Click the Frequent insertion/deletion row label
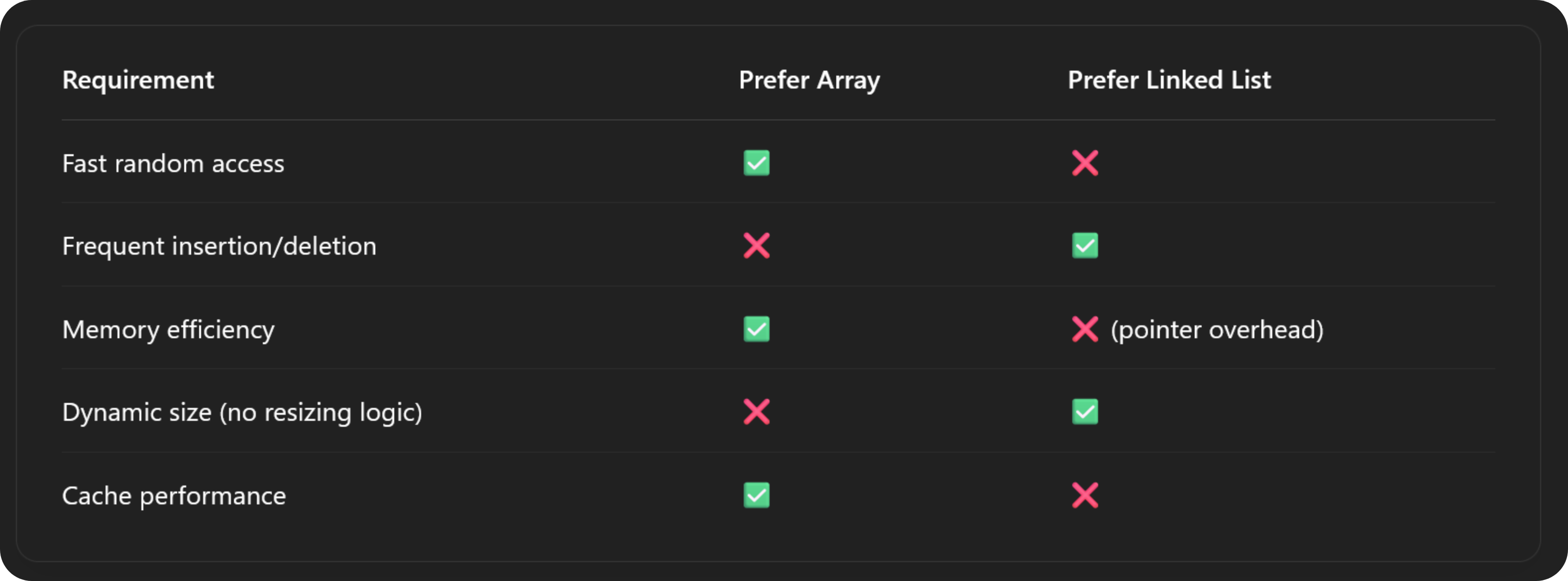Image resolution: width=1568 pixels, height=581 pixels. coord(219,246)
